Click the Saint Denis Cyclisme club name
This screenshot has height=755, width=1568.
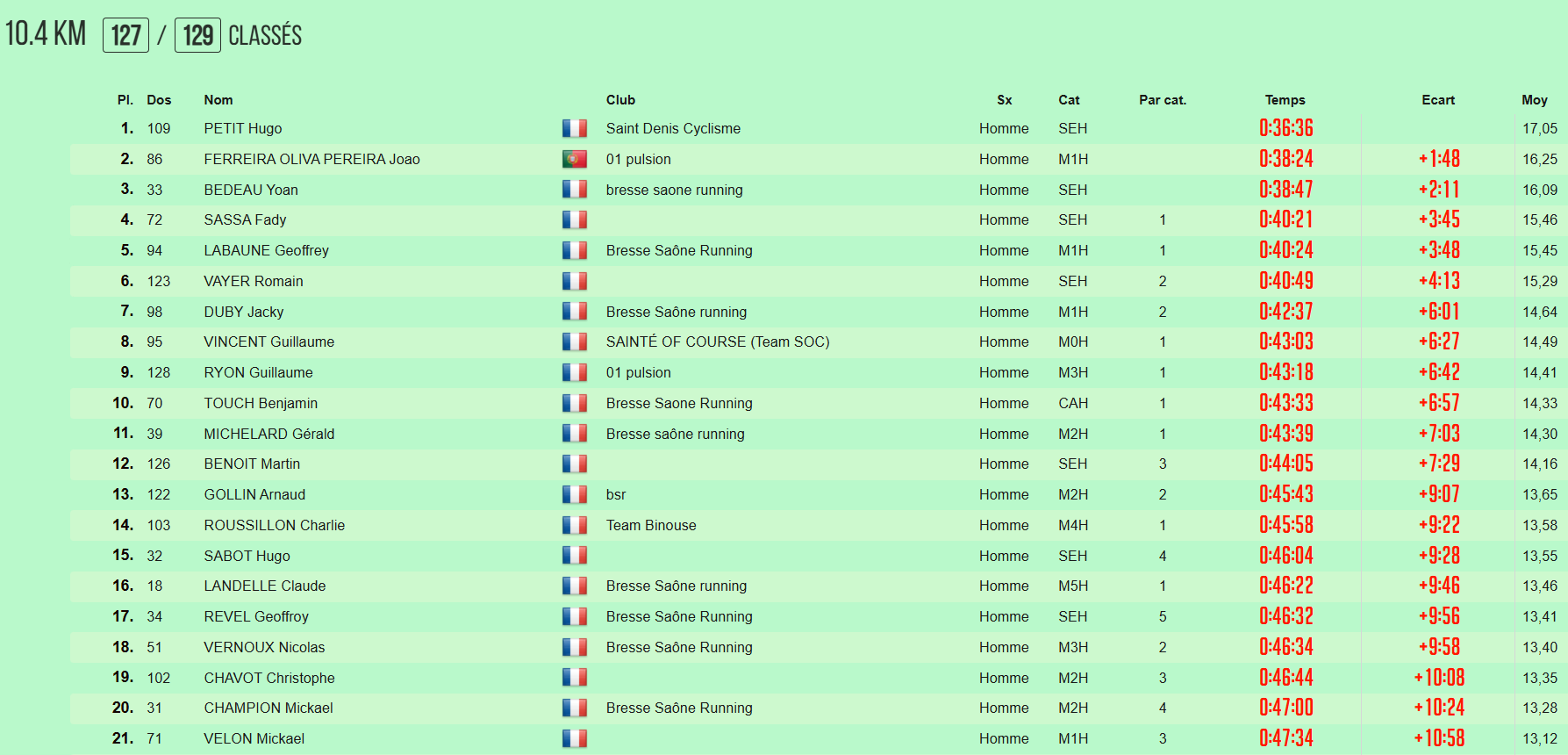tap(673, 128)
